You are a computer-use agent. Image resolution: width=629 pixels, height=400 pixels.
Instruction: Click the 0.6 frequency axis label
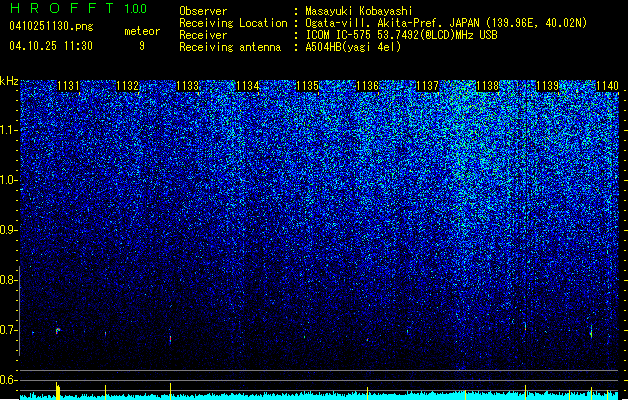tap(7, 380)
